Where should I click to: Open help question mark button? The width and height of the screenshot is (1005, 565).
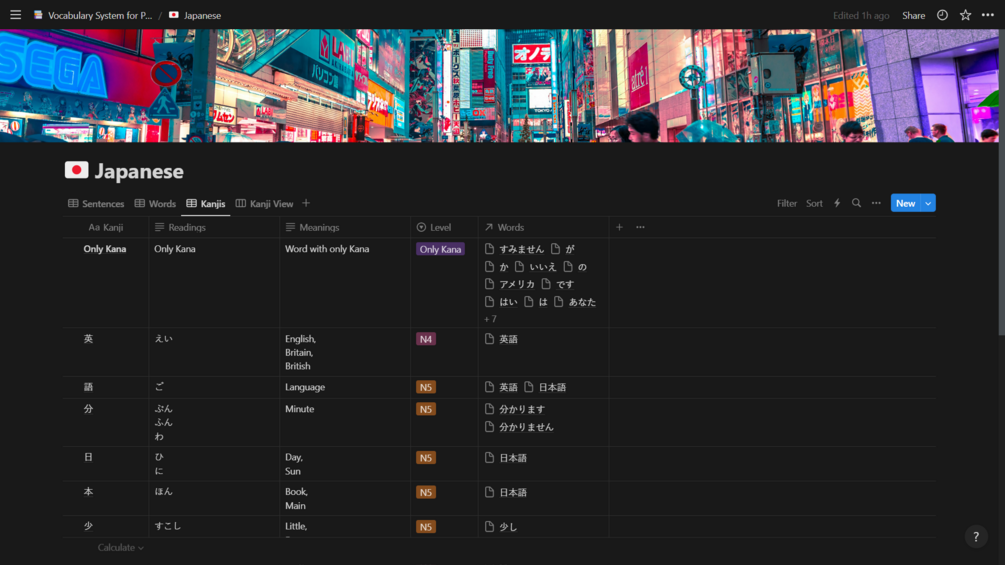[x=976, y=537]
